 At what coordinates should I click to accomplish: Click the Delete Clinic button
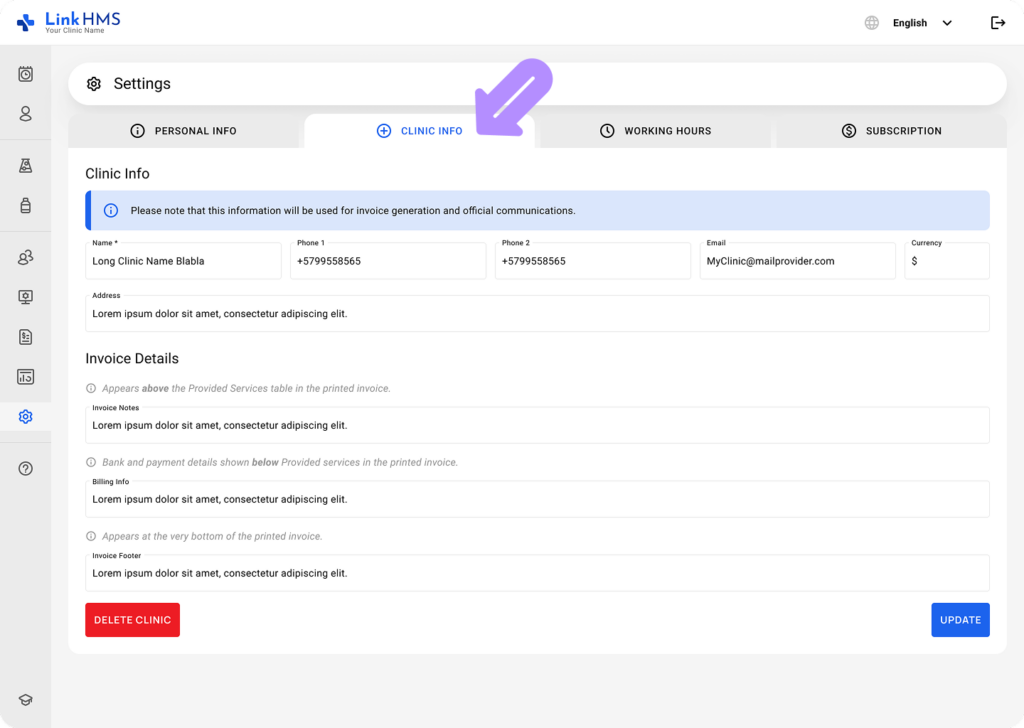[132, 619]
